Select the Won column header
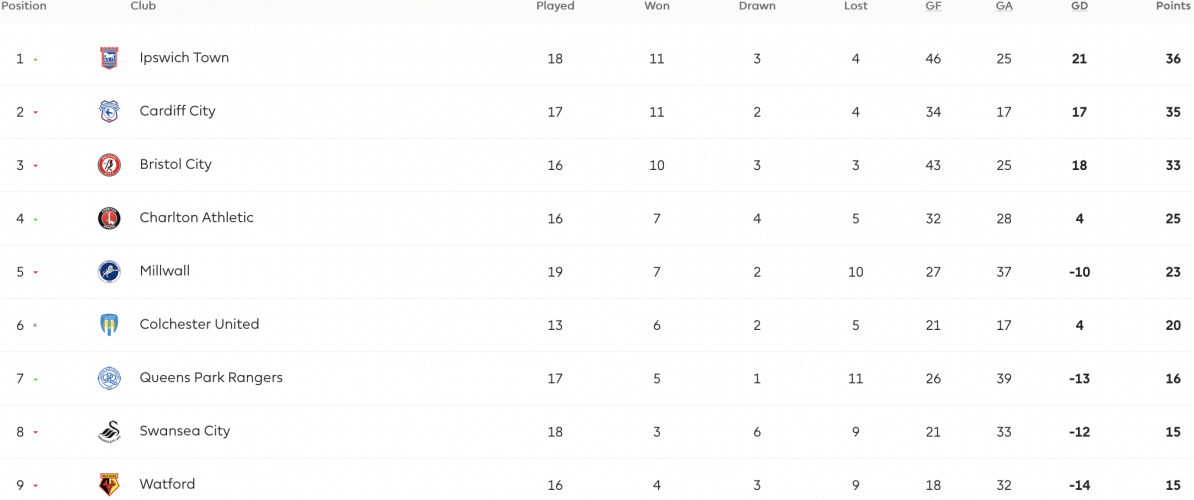The width and height of the screenshot is (1194, 500). (x=656, y=6)
